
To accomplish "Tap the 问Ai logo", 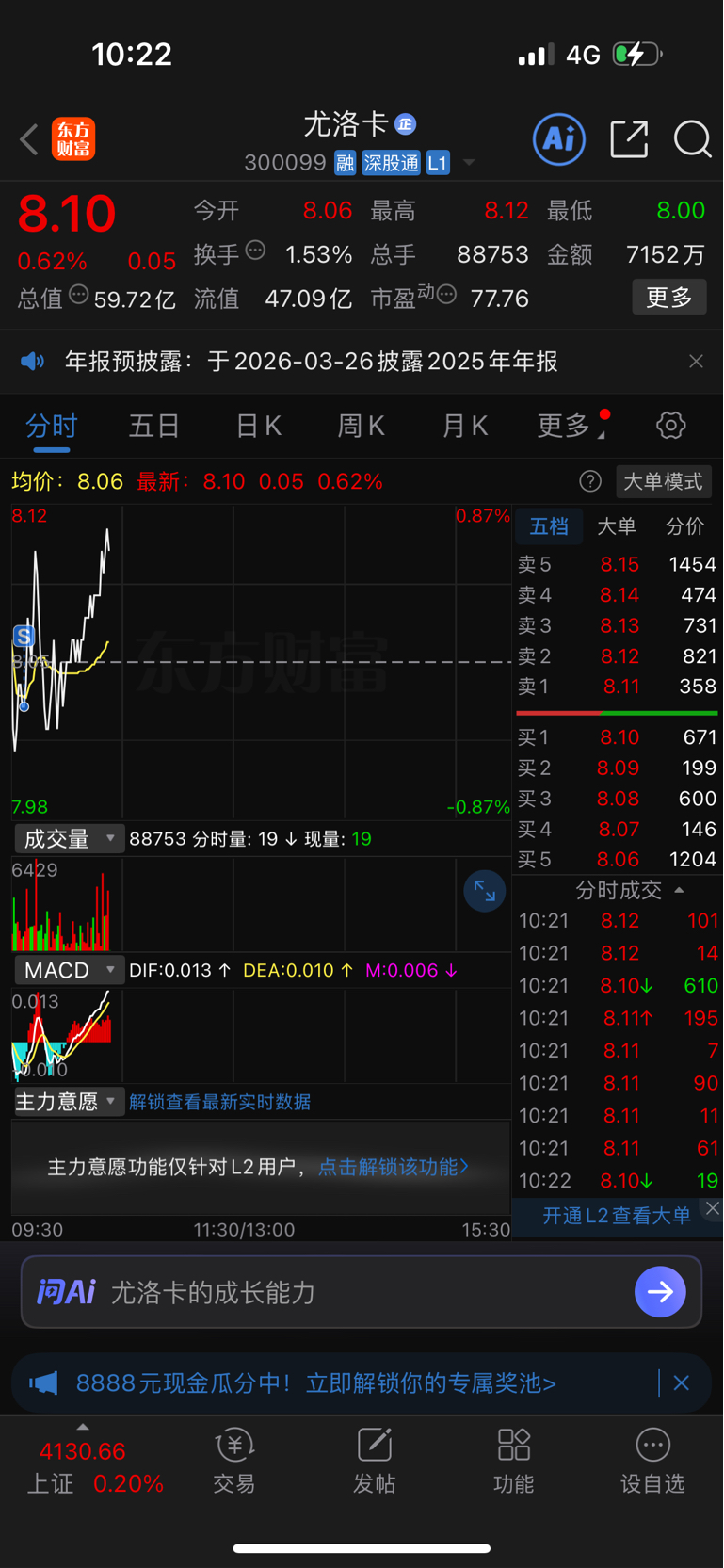I will coord(66,1292).
